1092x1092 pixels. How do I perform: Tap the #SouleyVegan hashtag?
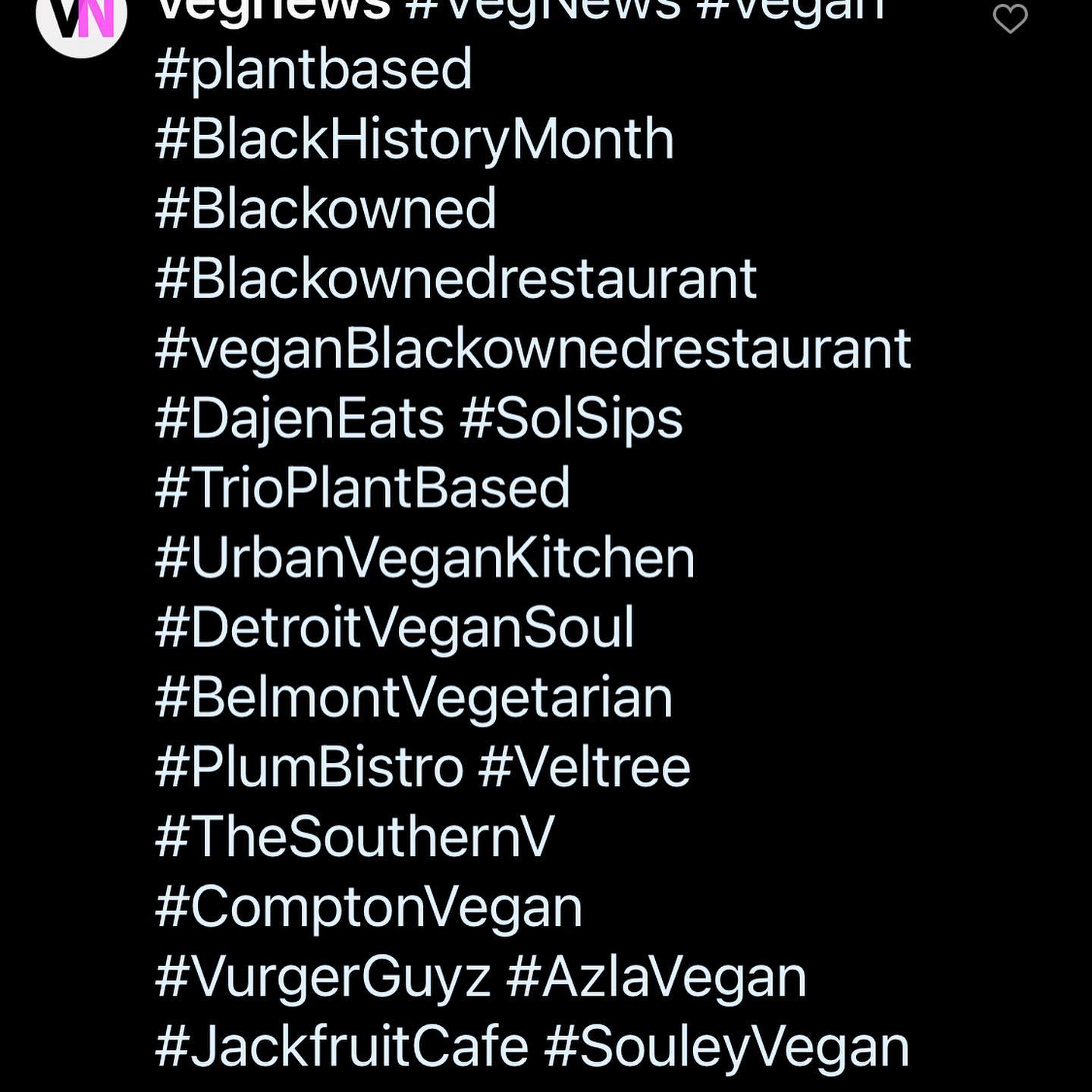pyautogui.click(x=726, y=1046)
